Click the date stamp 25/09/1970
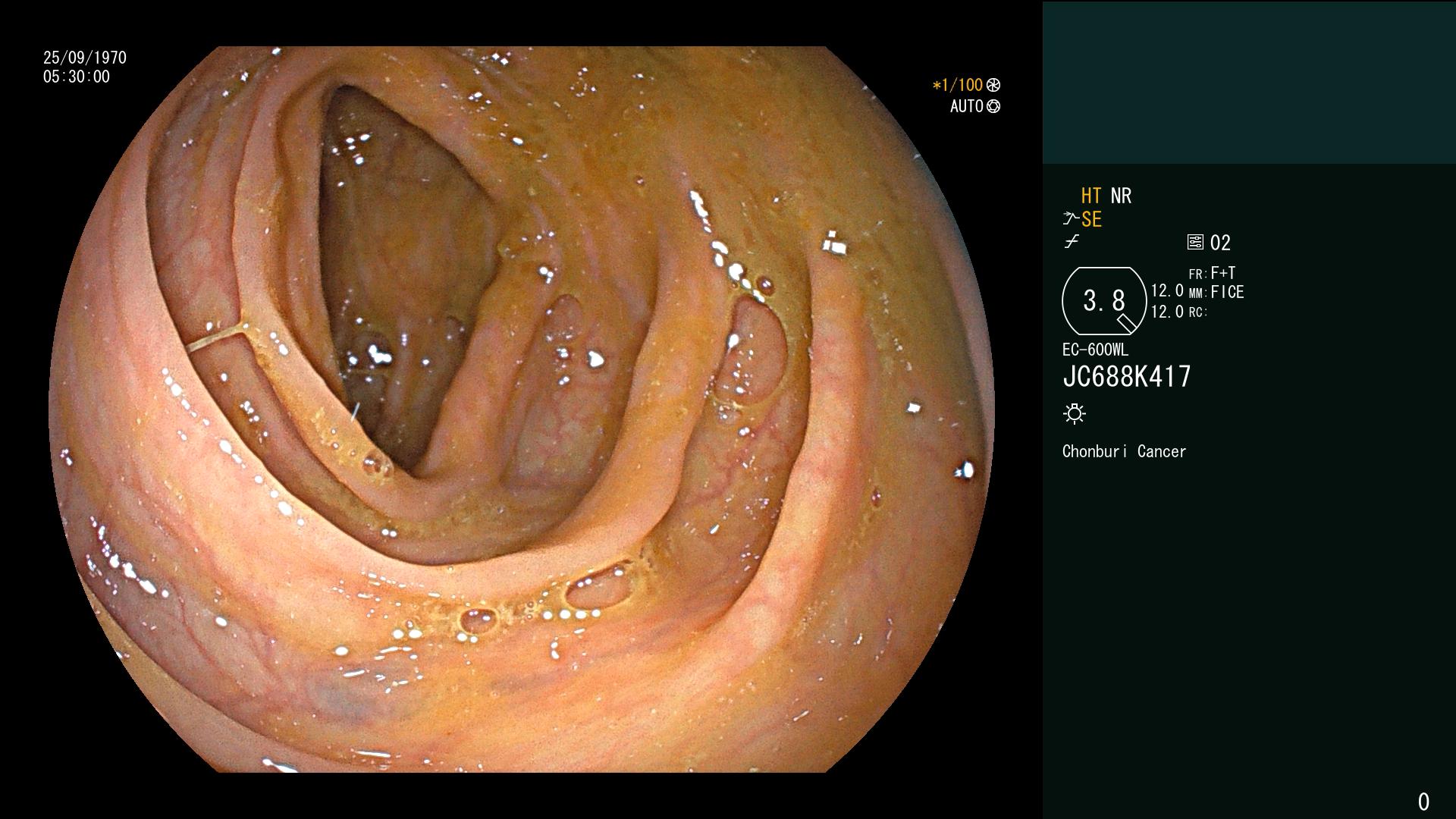1456x819 pixels. [x=85, y=58]
